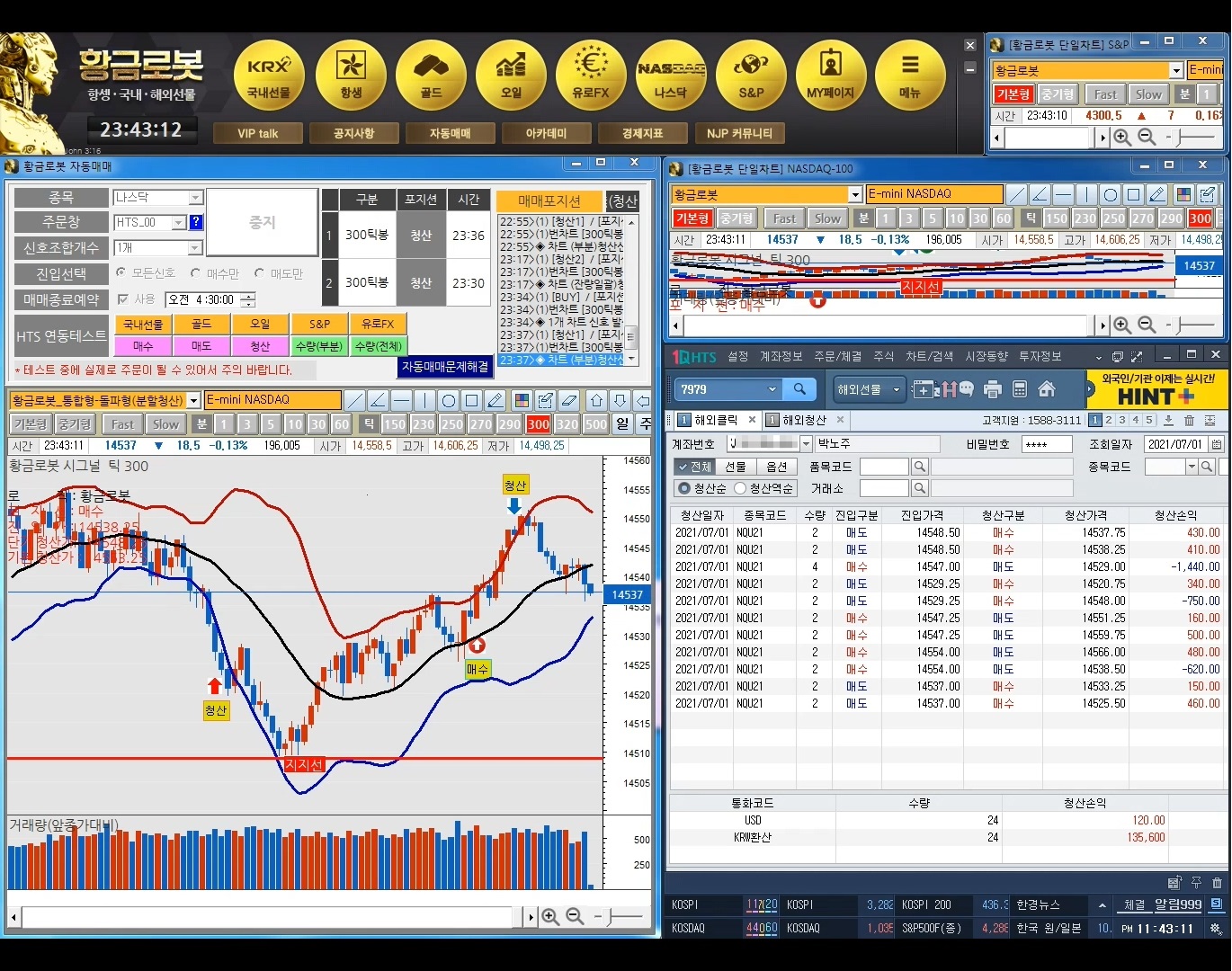Select angle line tool in main chart toolbar
The height and width of the screenshot is (971, 1232).
click(x=379, y=400)
